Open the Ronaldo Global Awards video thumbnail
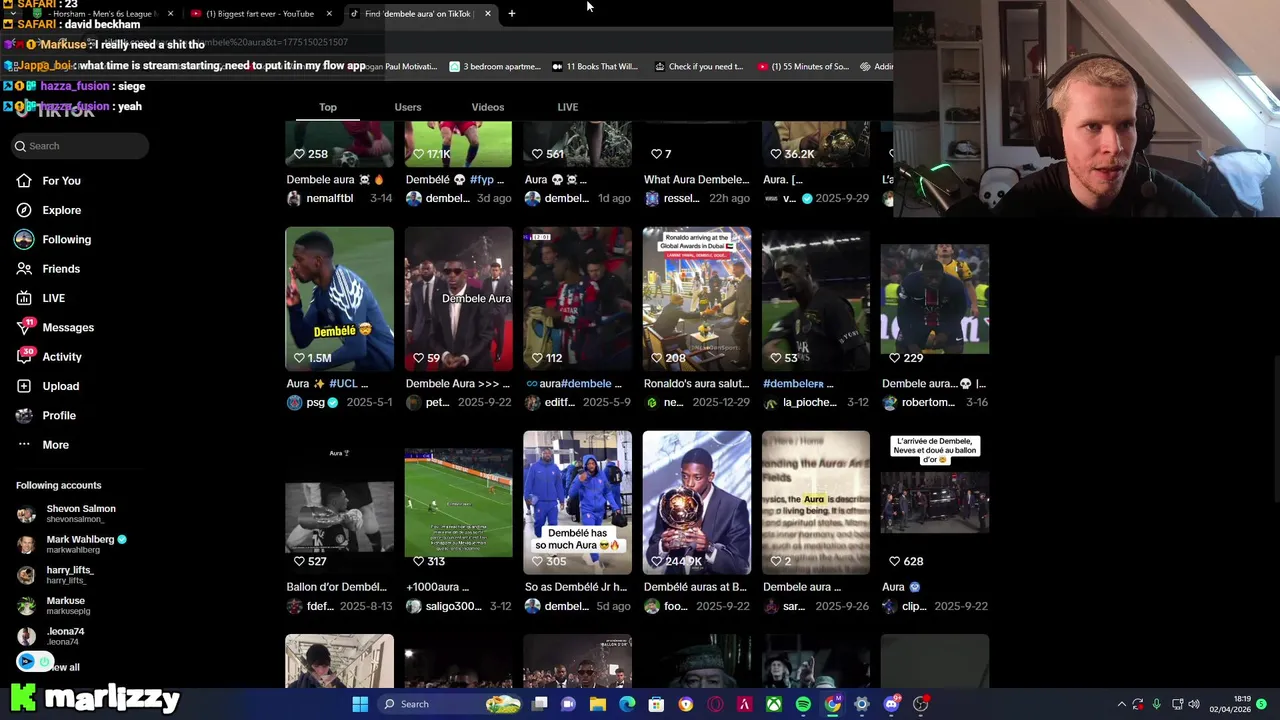The width and height of the screenshot is (1280, 720). [x=696, y=299]
